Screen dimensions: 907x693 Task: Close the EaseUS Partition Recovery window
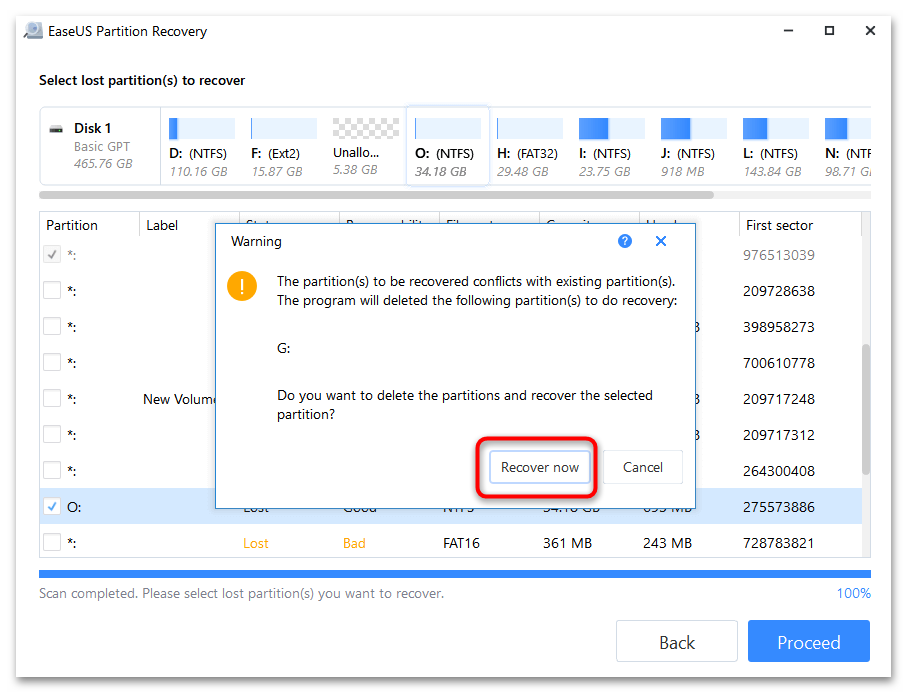click(x=870, y=31)
